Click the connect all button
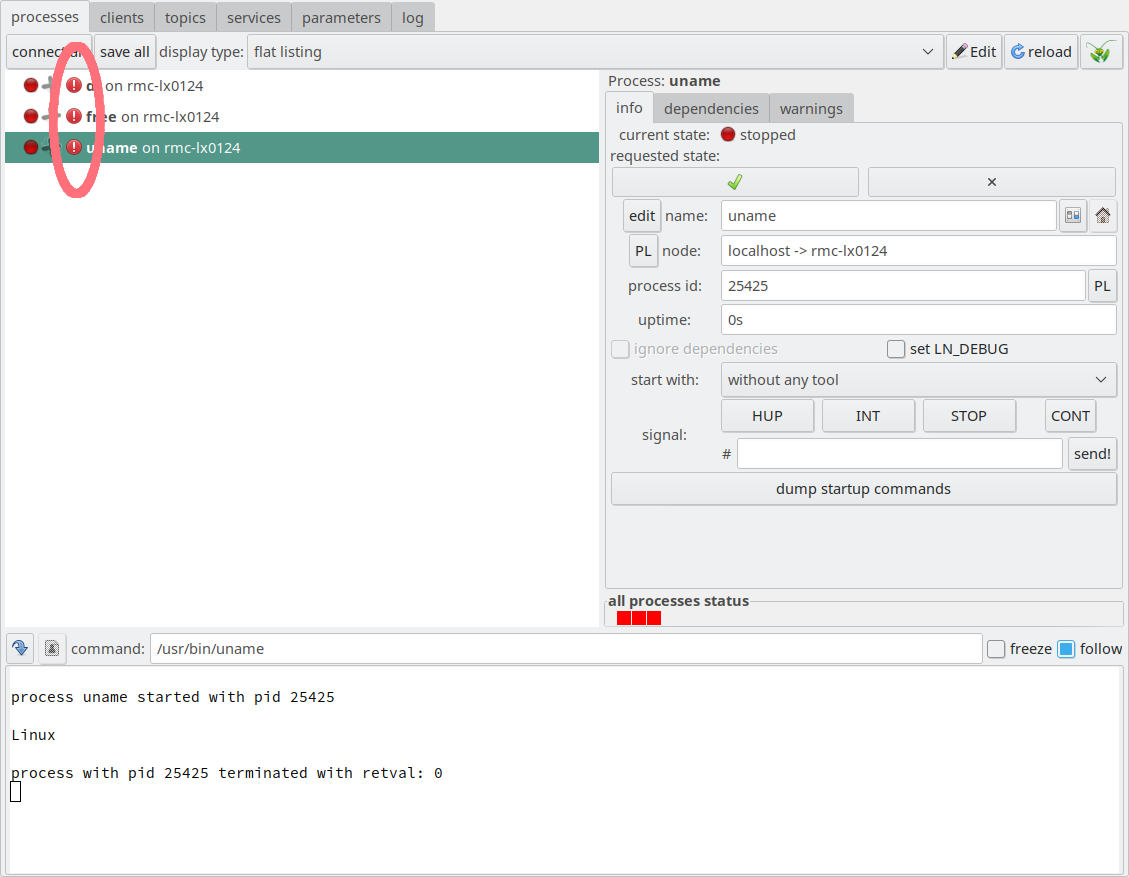1129x877 pixels. tap(49, 52)
